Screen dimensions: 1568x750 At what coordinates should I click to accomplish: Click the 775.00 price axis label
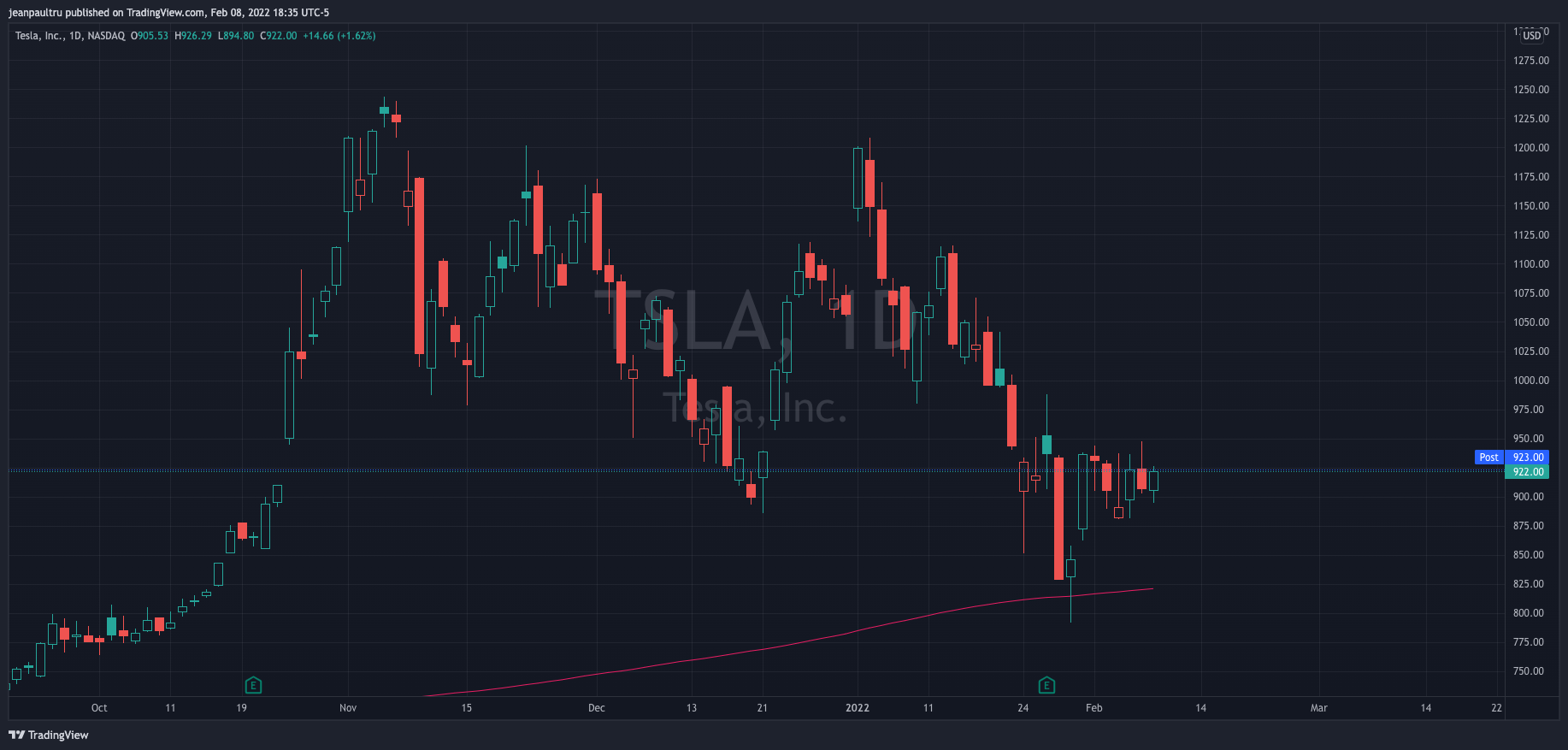(1528, 642)
